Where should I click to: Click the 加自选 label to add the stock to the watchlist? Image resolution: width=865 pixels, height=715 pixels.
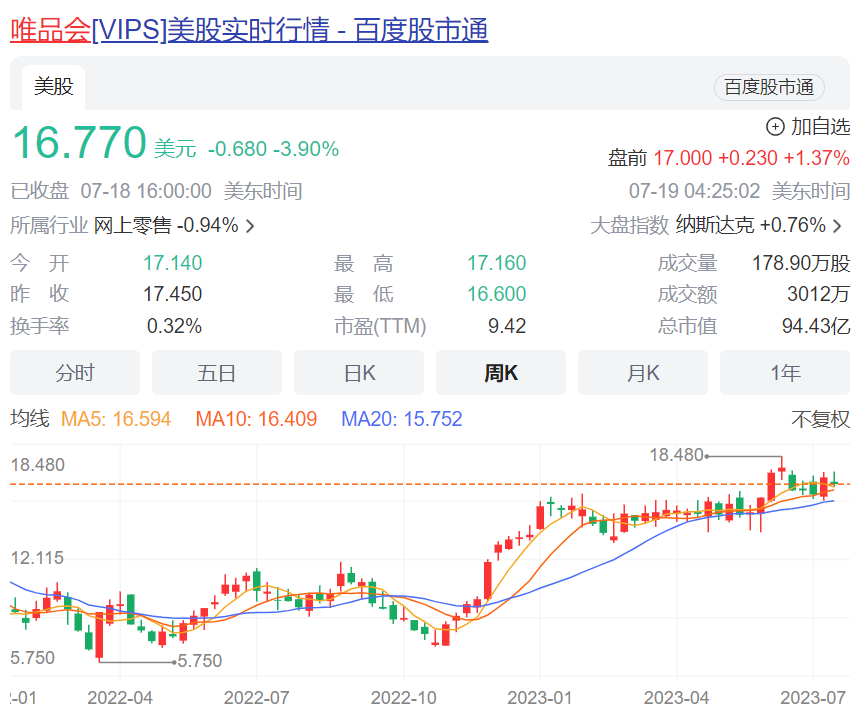point(820,127)
